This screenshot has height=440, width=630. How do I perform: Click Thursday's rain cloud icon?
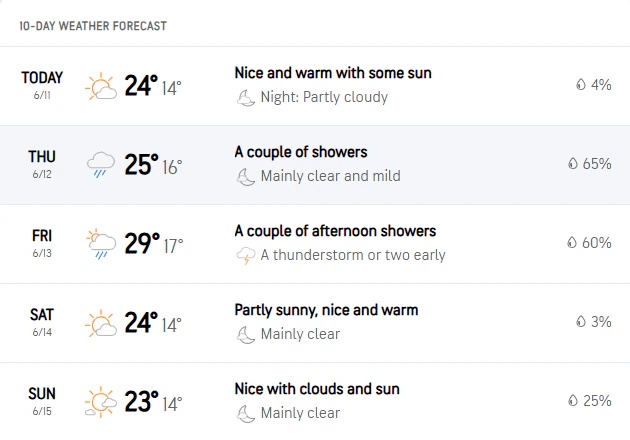[x=101, y=165]
